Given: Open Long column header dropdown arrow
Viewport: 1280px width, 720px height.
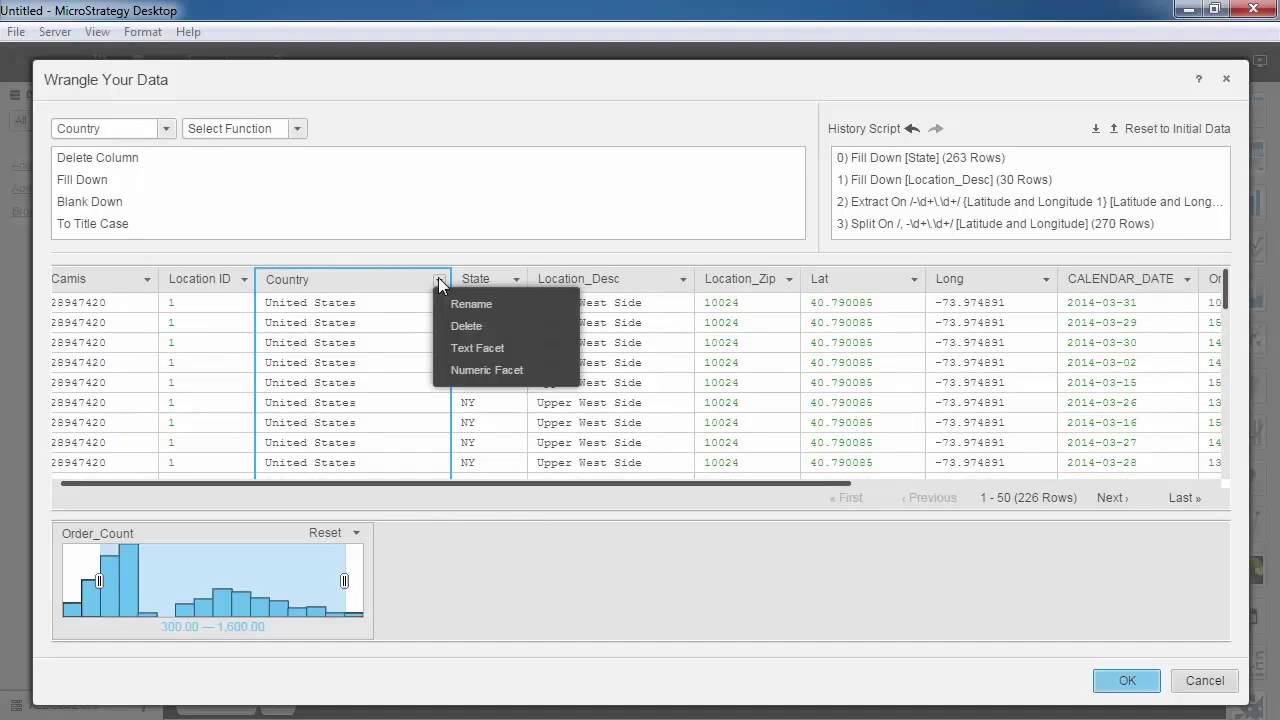Looking at the screenshot, I should point(1046,280).
